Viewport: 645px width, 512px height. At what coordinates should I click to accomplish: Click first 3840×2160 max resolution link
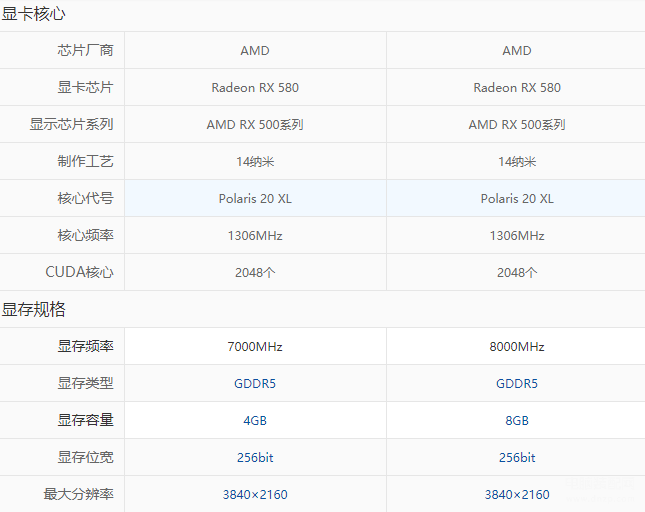pyautogui.click(x=255, y=494)
